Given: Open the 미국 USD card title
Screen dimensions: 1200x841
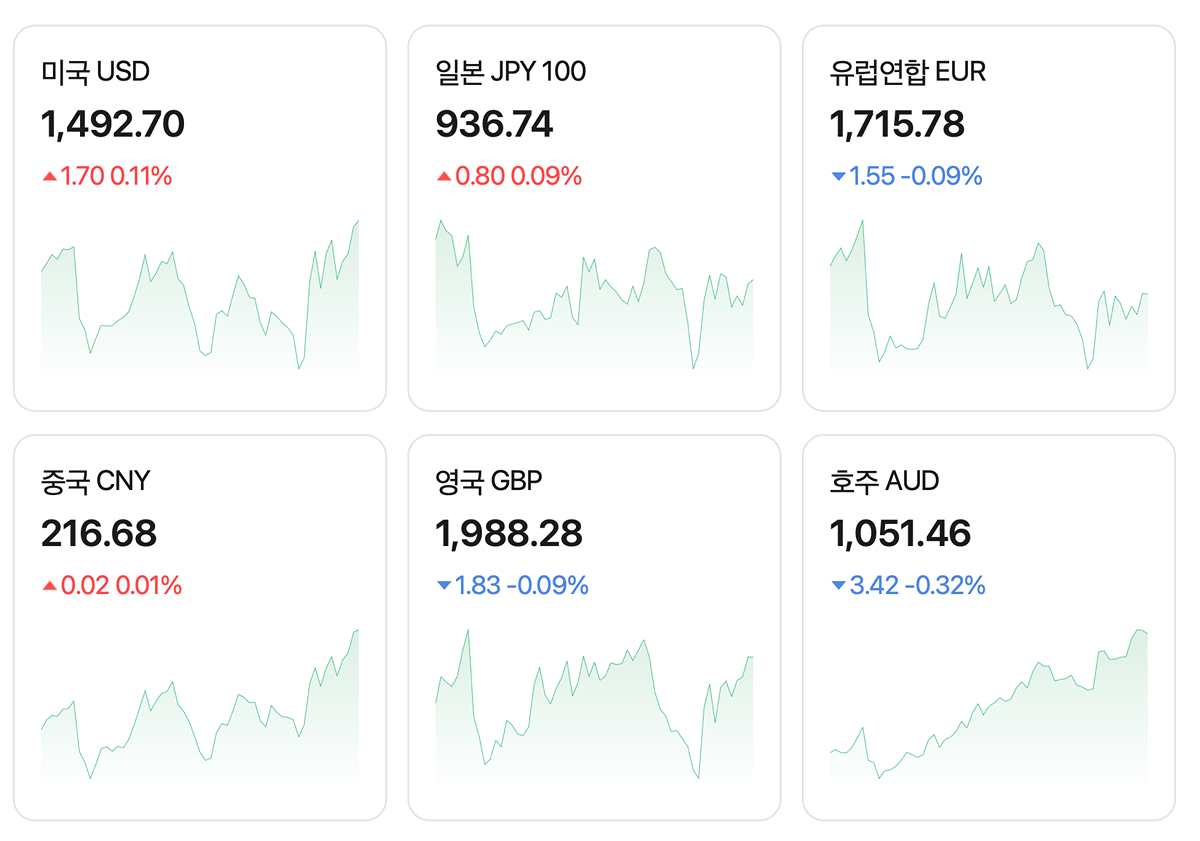Looking at the screenshot, I should (95, 72).
